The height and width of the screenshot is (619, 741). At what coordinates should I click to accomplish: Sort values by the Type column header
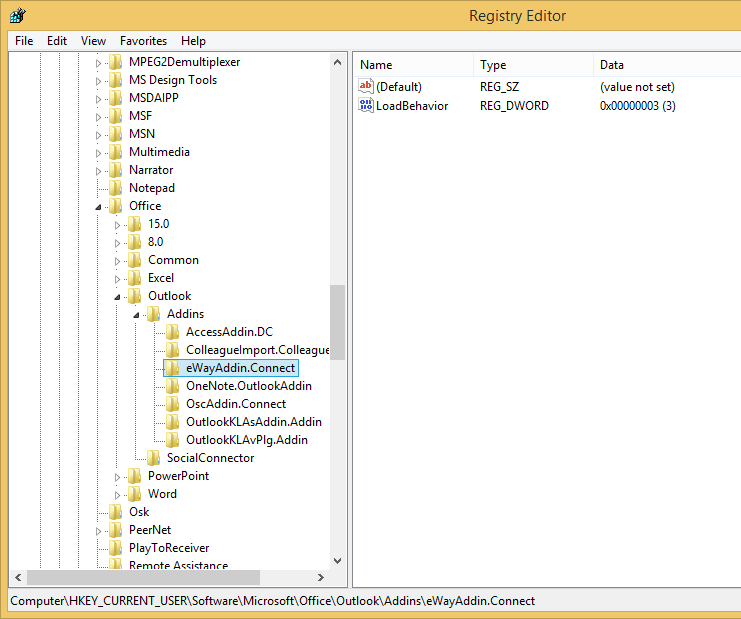tap(533, 65)
